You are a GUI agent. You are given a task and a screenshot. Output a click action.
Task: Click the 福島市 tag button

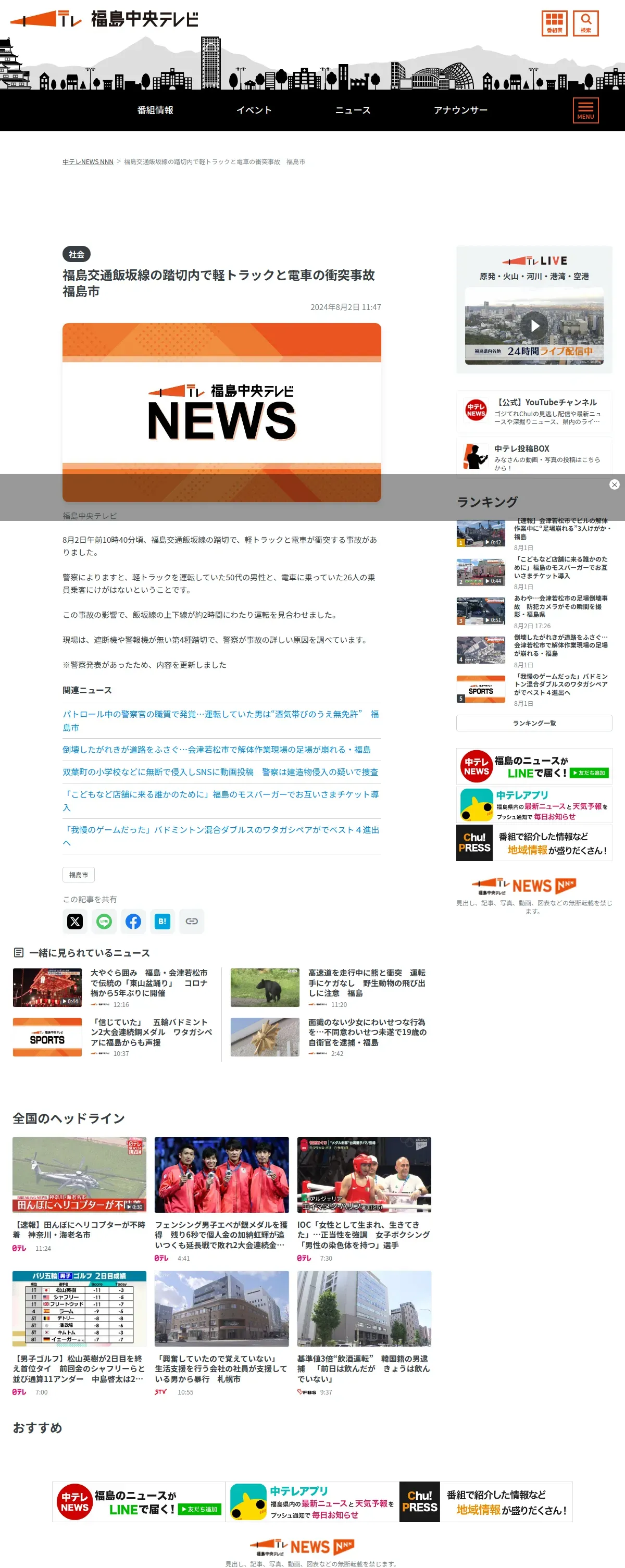coord(79,875)
